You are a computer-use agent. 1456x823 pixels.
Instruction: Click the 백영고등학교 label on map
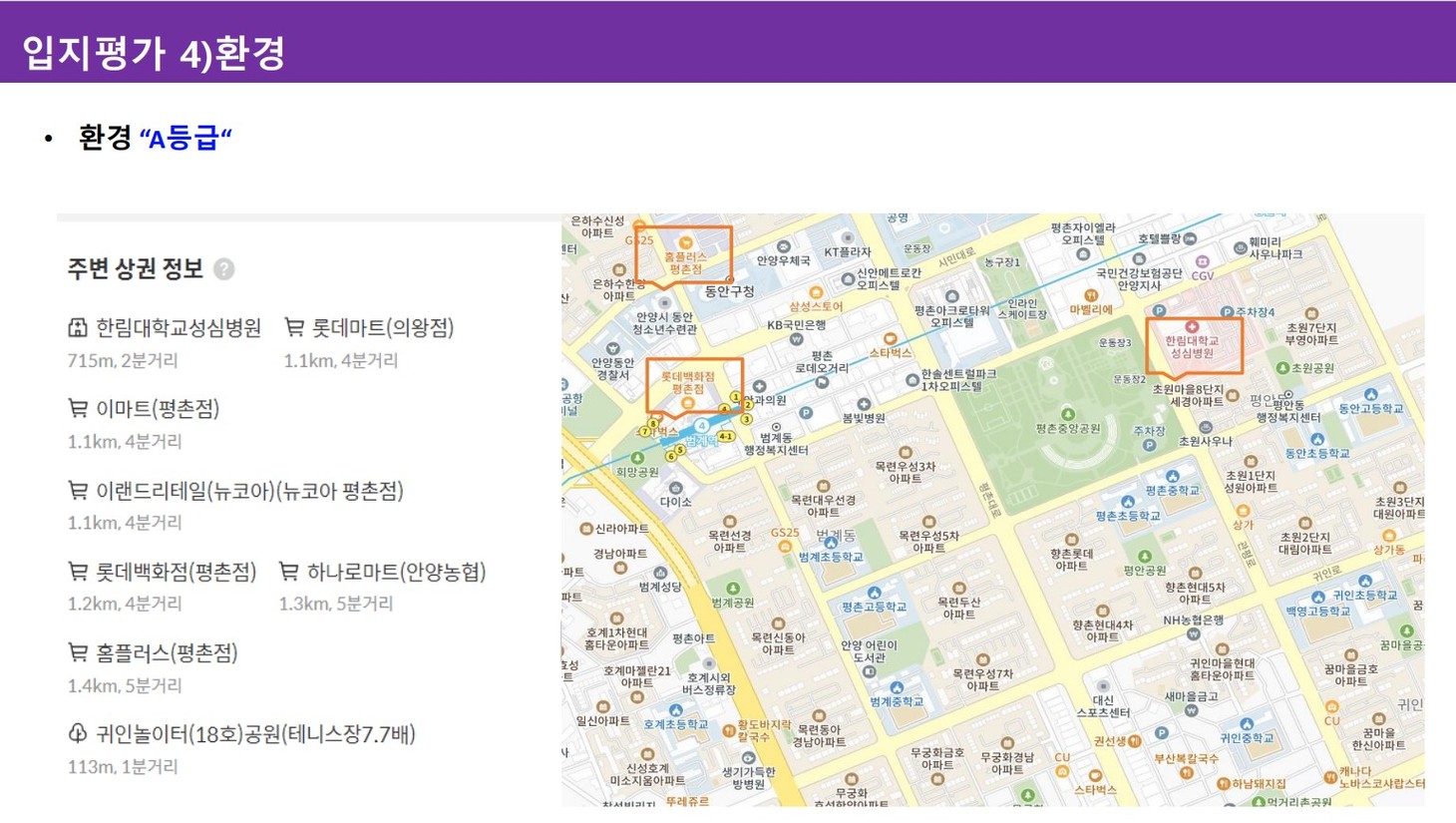point(1316,611)
